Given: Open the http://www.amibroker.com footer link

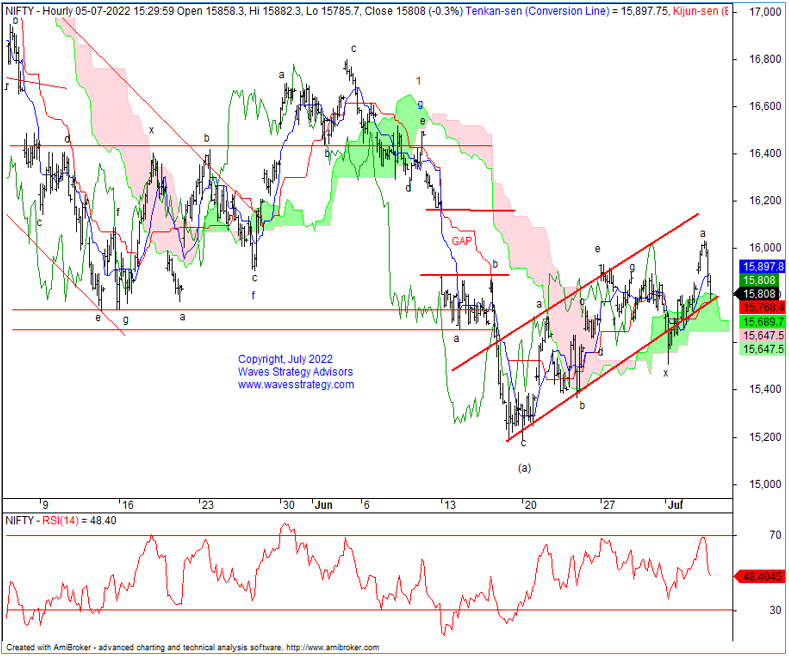Looking at the screenshot, I should [333, 648].
